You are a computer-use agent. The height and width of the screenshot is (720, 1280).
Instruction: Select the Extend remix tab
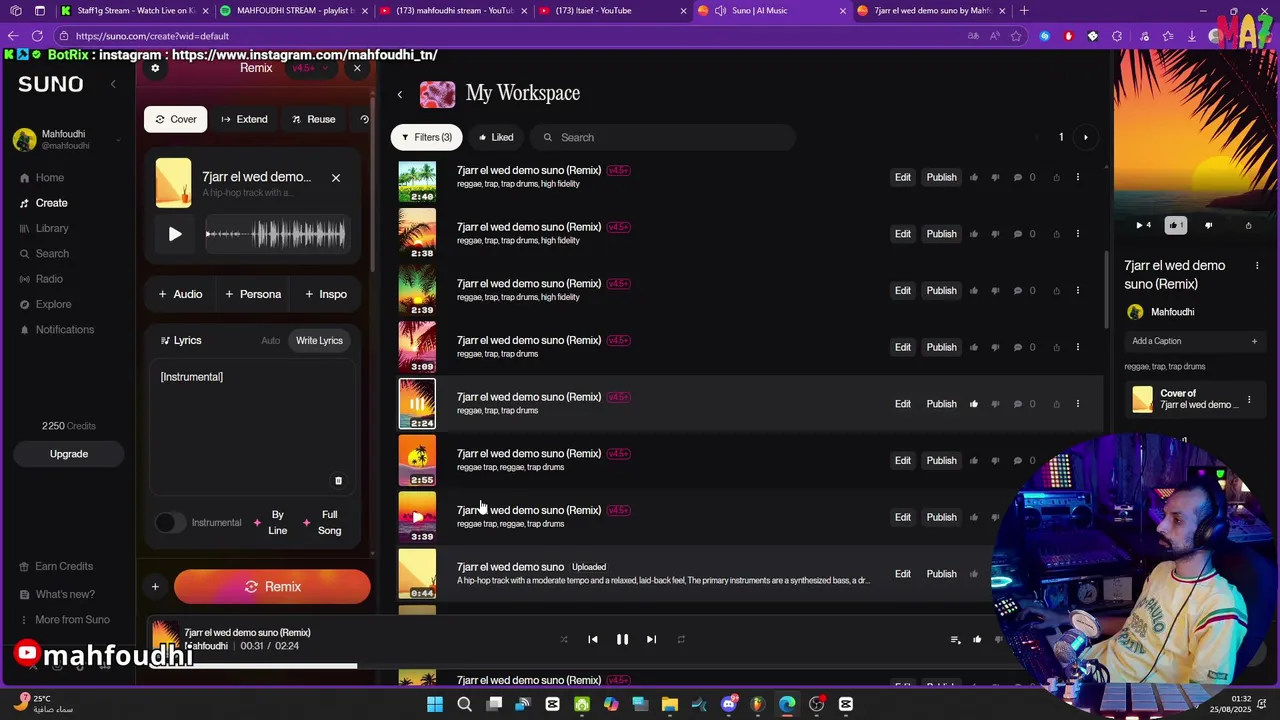pos(244,119)
